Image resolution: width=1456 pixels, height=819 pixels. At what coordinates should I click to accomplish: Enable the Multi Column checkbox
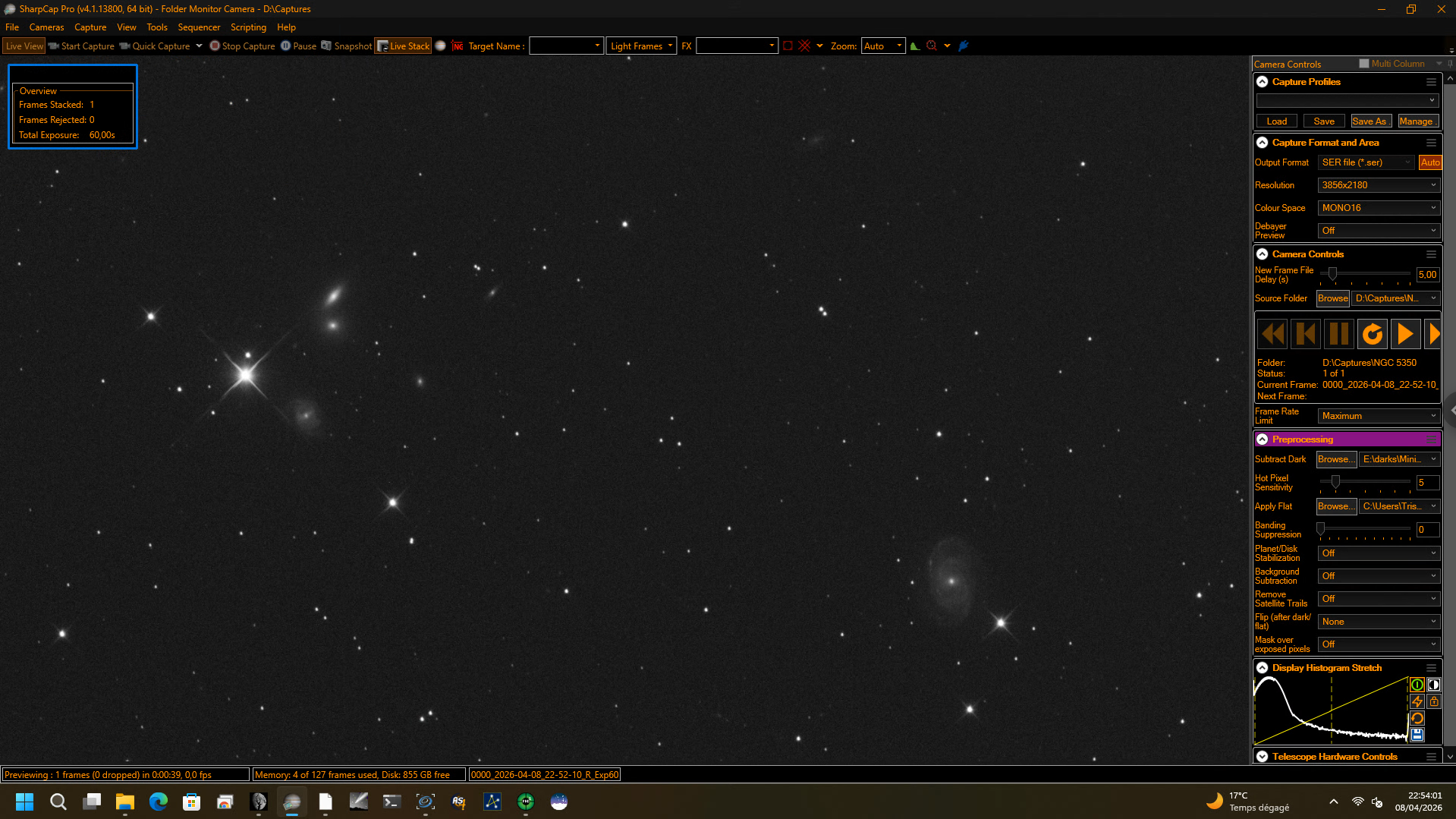1364,64
